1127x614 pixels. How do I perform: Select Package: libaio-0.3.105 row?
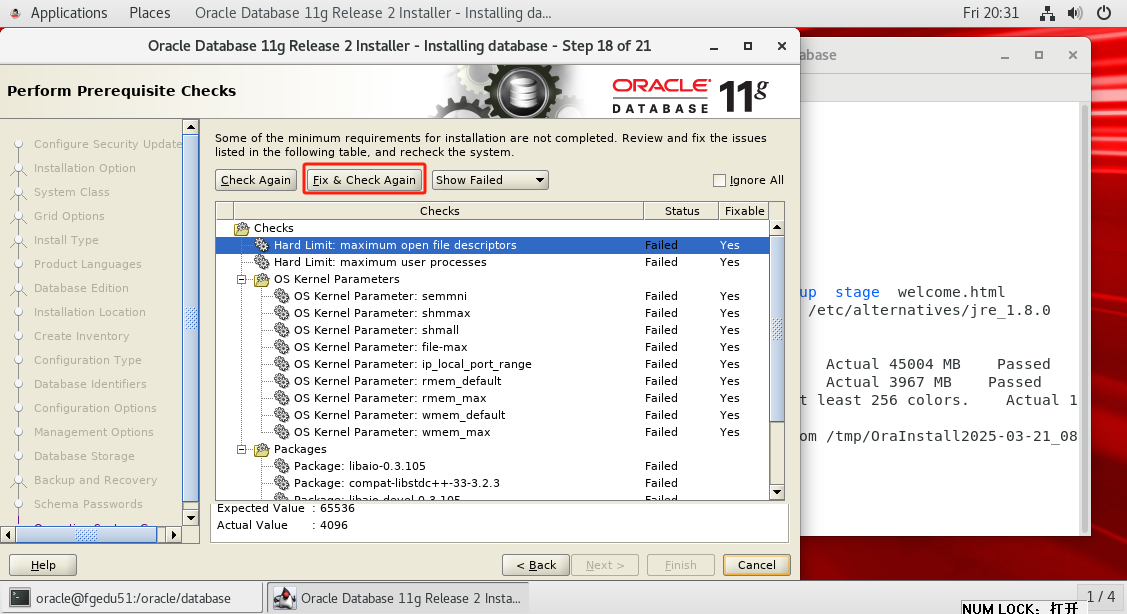(492, 467)
